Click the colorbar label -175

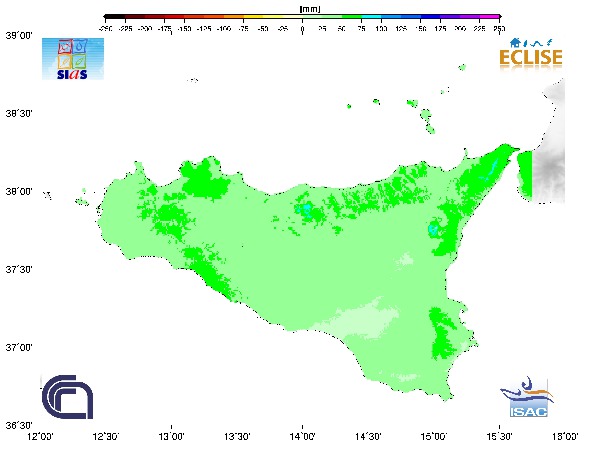tap(165, 29)
